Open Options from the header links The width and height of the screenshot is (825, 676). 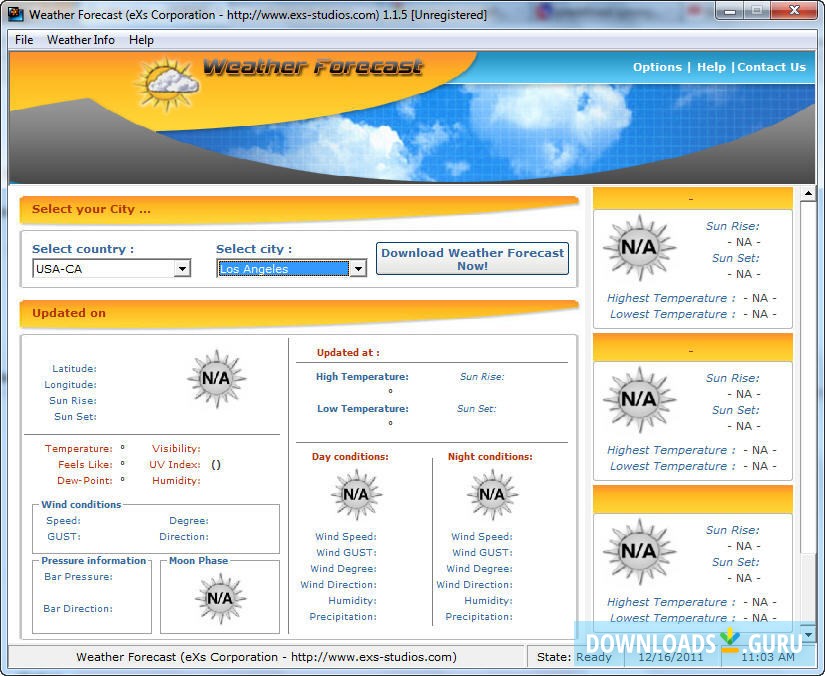point(657,67)
